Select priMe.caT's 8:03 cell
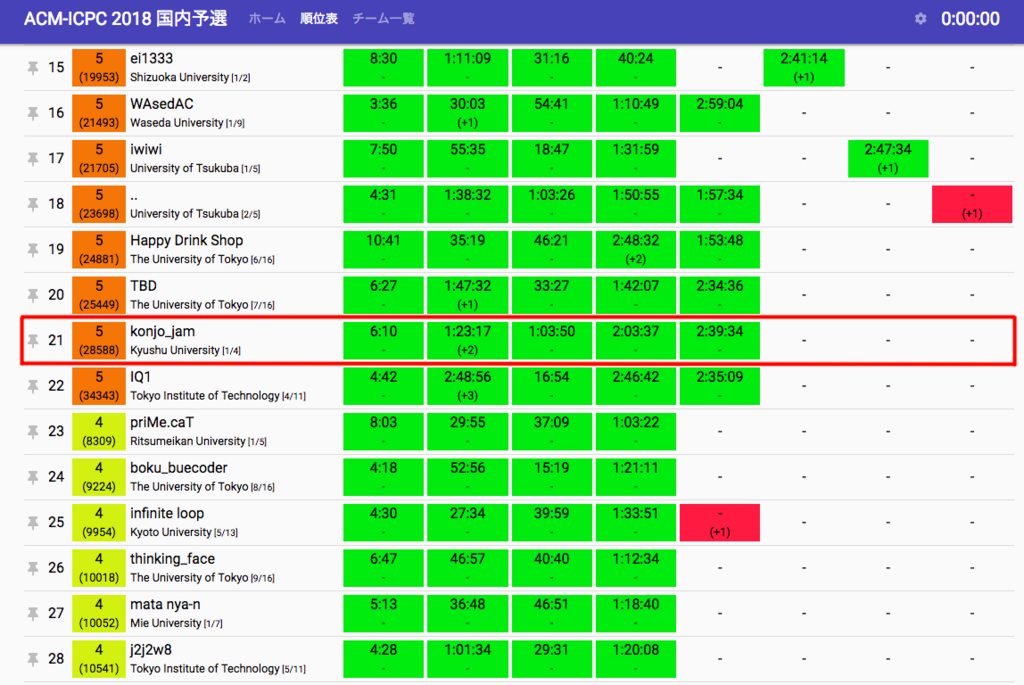This screenshot has width=1024, height=685. click(383, 432)
